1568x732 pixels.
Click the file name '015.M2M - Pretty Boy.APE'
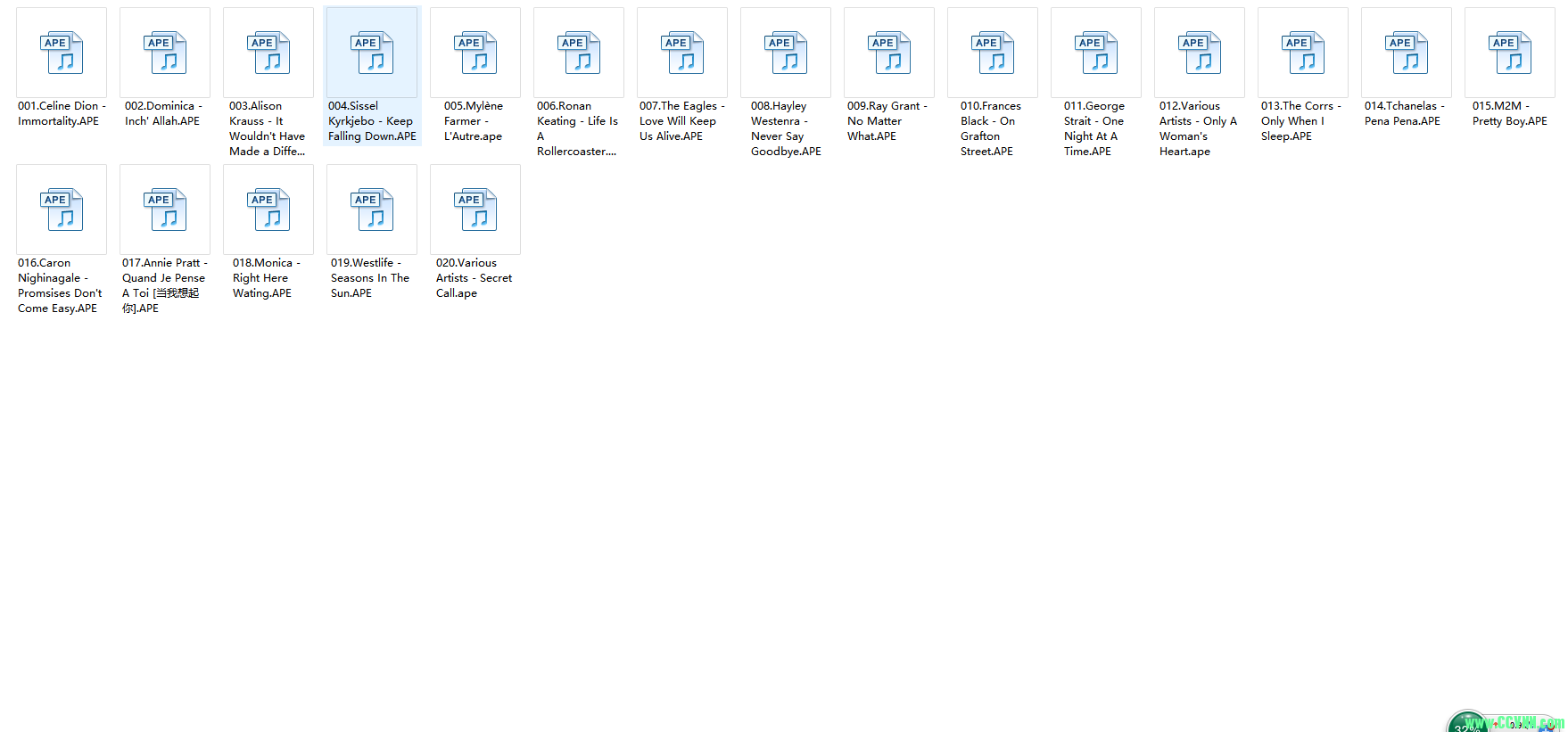point(1510,113)
